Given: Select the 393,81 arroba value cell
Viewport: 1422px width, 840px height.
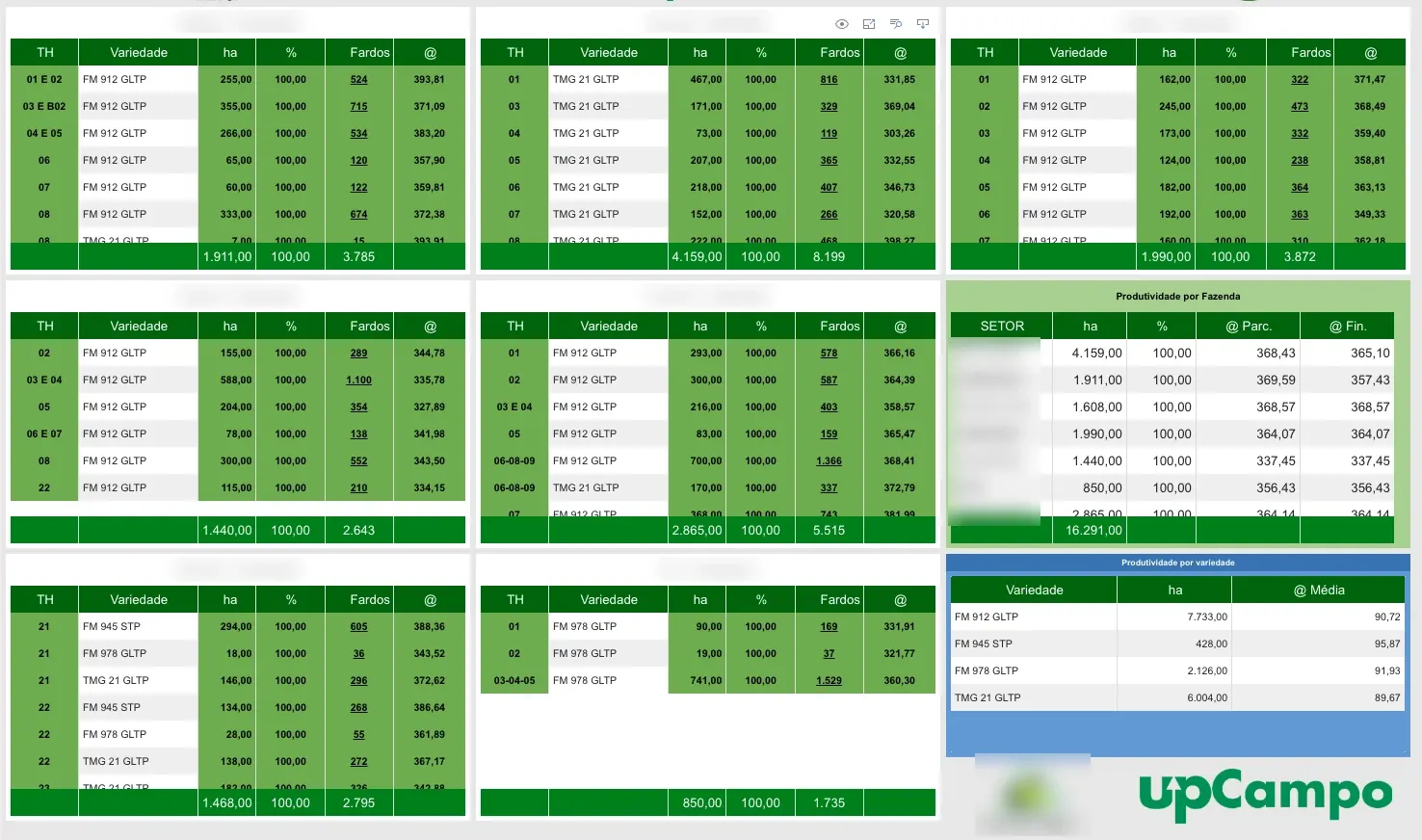Looking at the screenshot, I should (430, 80).
